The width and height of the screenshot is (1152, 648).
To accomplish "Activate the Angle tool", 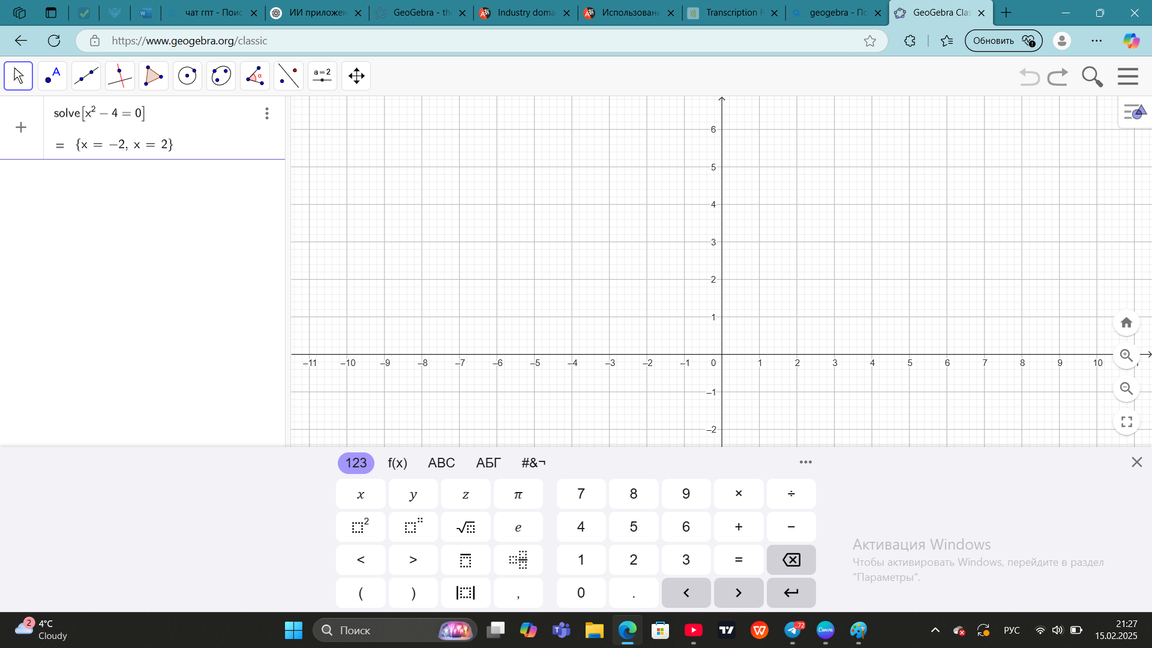I will (x=255, y=76).
